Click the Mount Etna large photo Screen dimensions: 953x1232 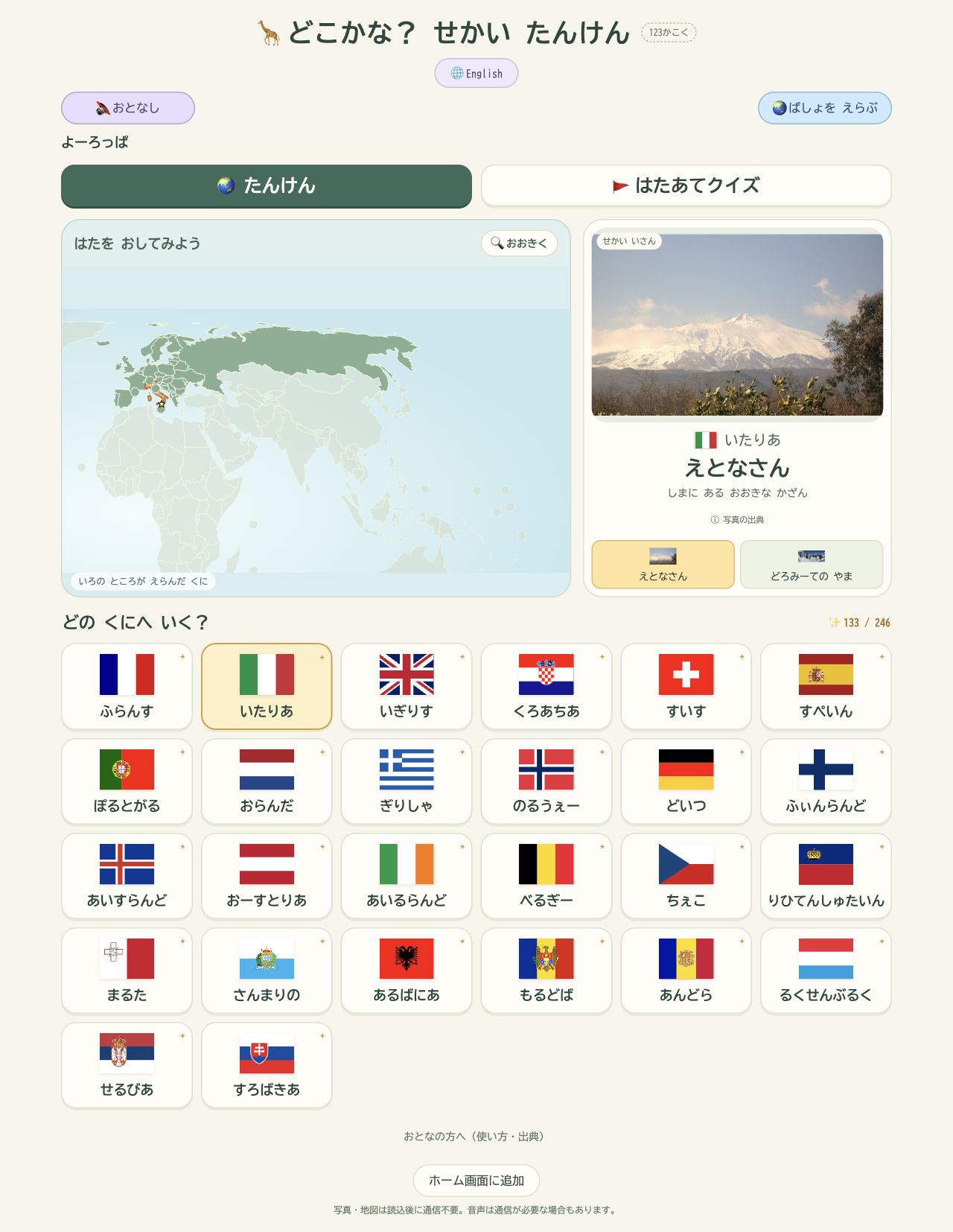point(738,325)
